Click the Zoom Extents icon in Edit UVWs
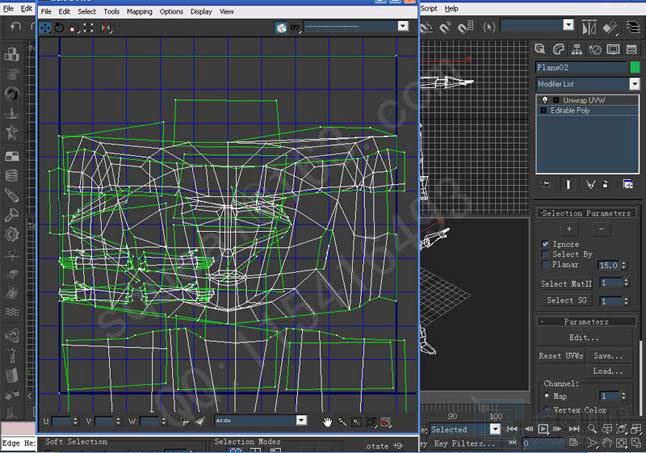Image resolution: width=646 pixels, height=453 pixels. (371, 422)
